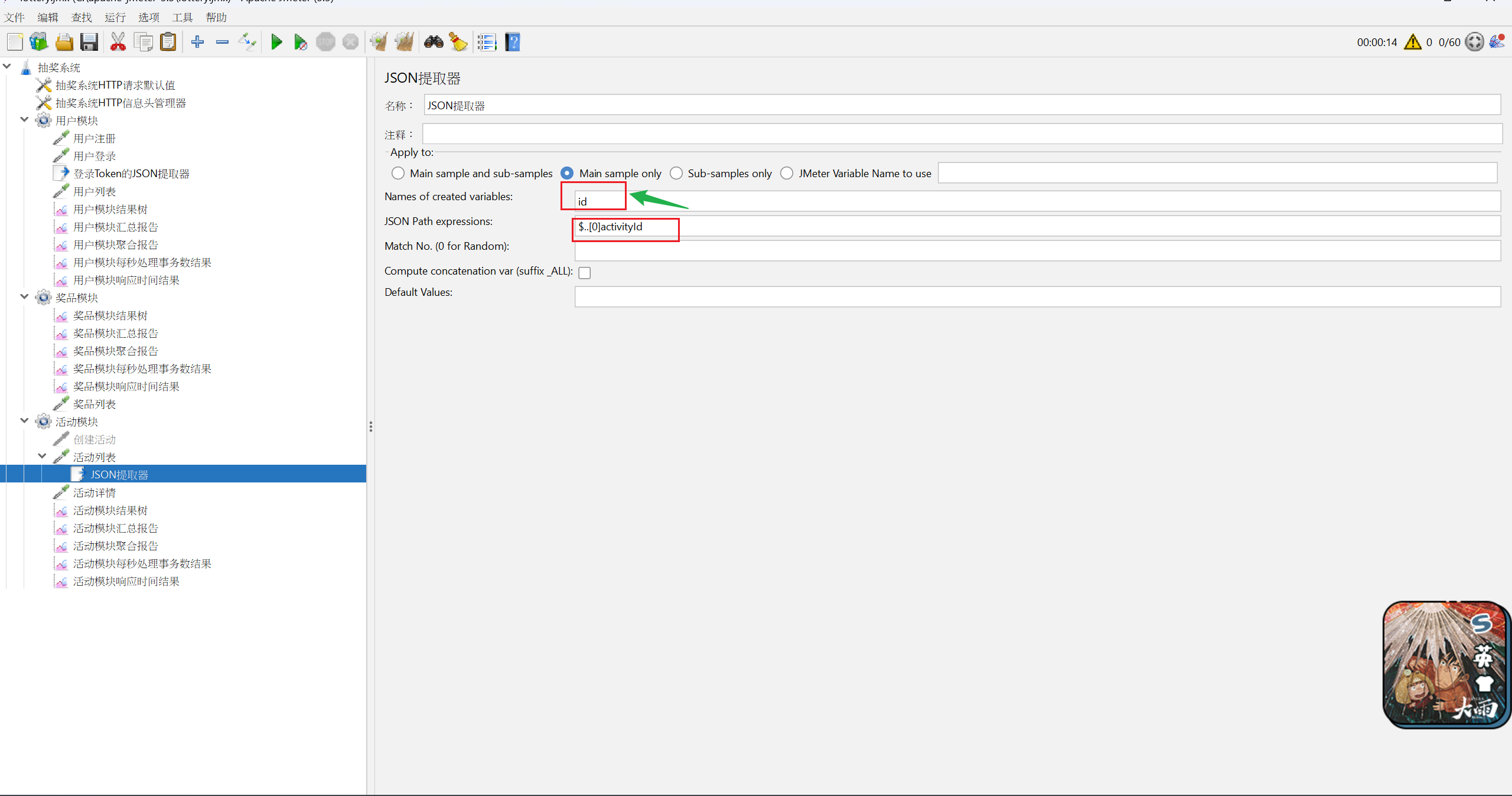Click the Function Helper list icon
This screenshot has height=796, width=1512.
[x=487, y=42]
